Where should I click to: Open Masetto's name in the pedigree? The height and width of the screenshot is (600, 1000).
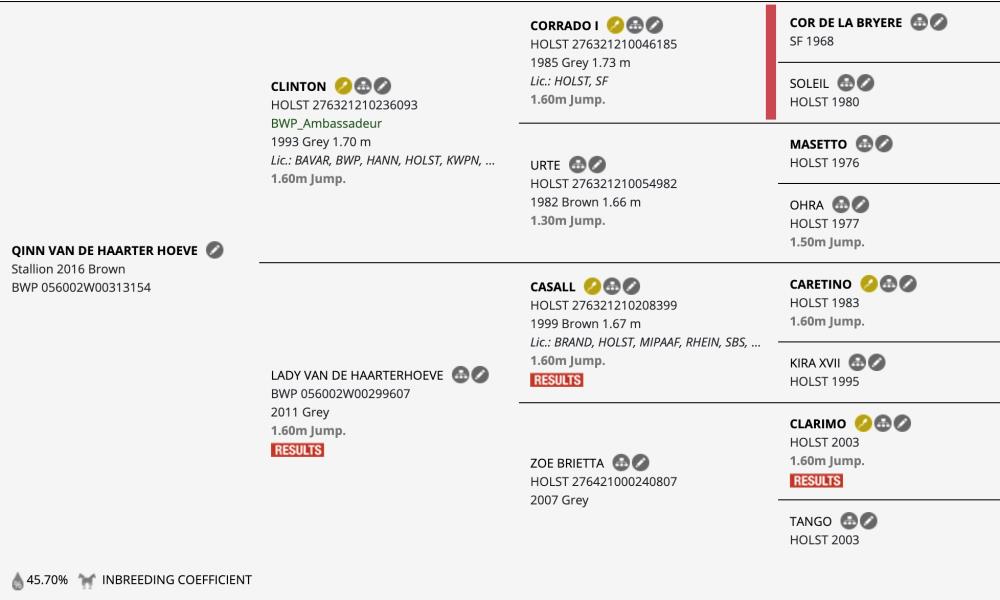818,144
